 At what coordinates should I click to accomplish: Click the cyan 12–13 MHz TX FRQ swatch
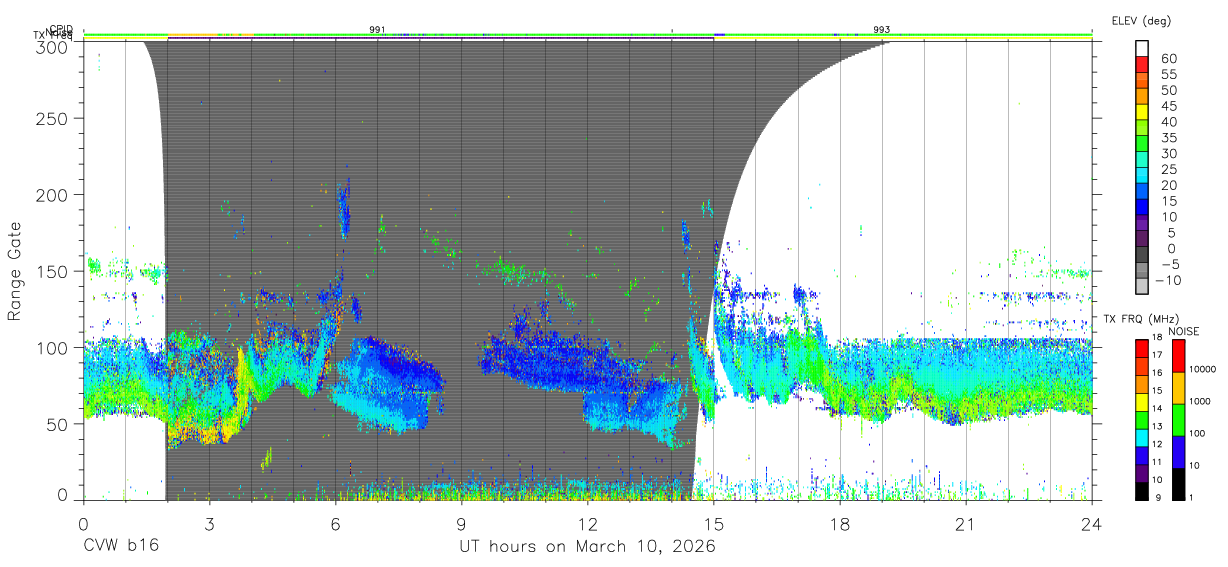[1141, 437]
